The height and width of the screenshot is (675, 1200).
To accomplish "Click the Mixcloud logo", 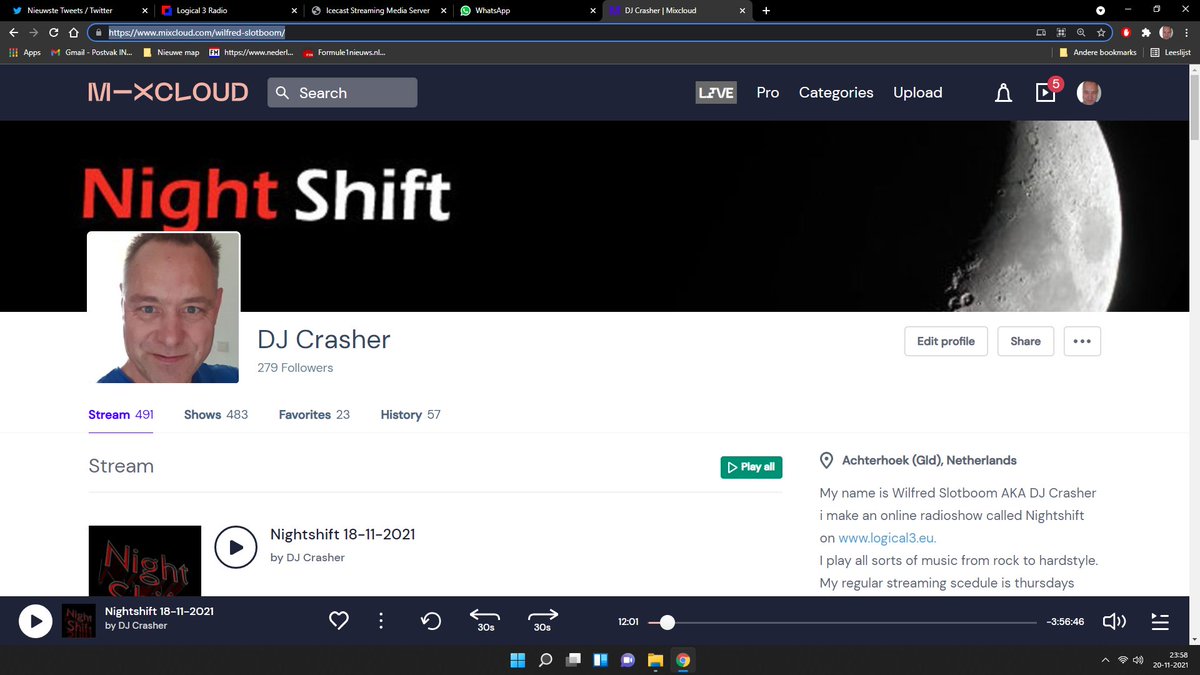I will coord(167,92).
